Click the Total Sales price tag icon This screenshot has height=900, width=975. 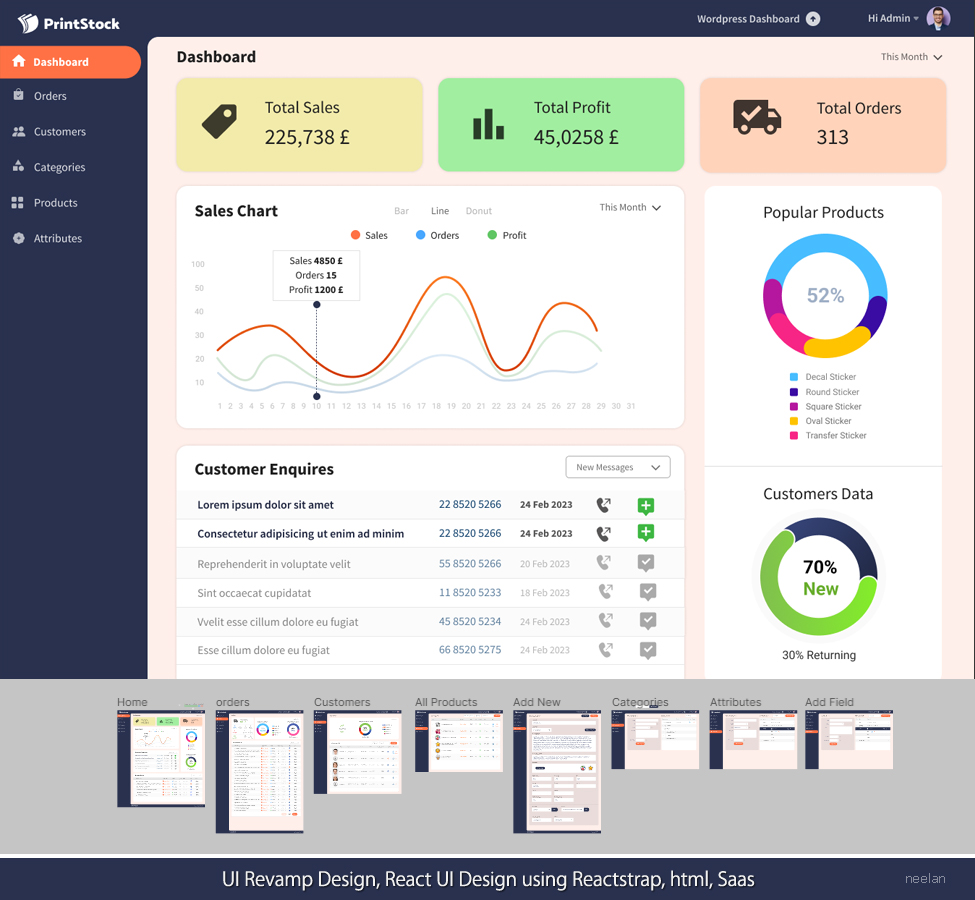pos(219,122)
